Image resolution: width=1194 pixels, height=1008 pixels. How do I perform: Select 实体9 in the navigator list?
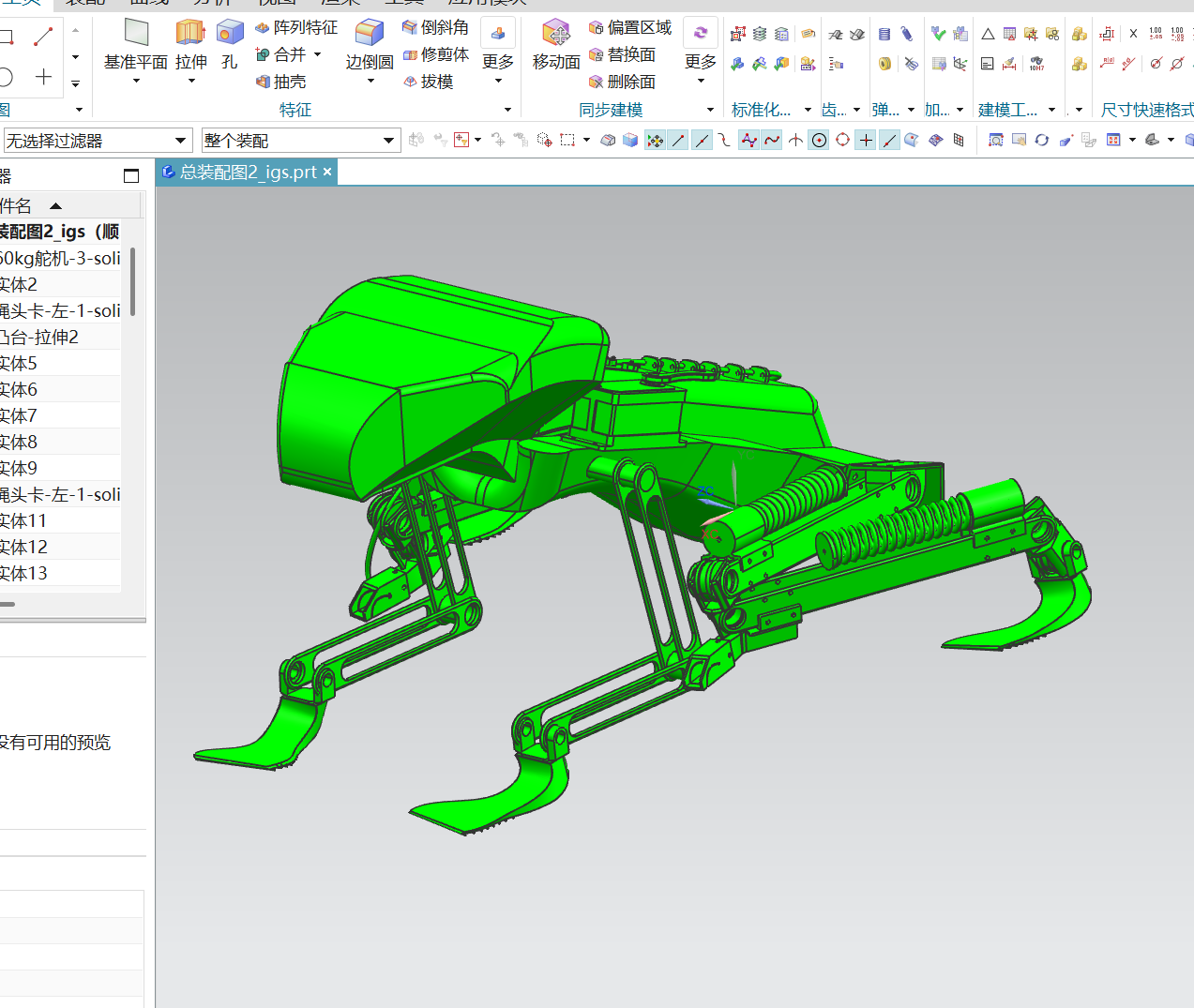60,468
